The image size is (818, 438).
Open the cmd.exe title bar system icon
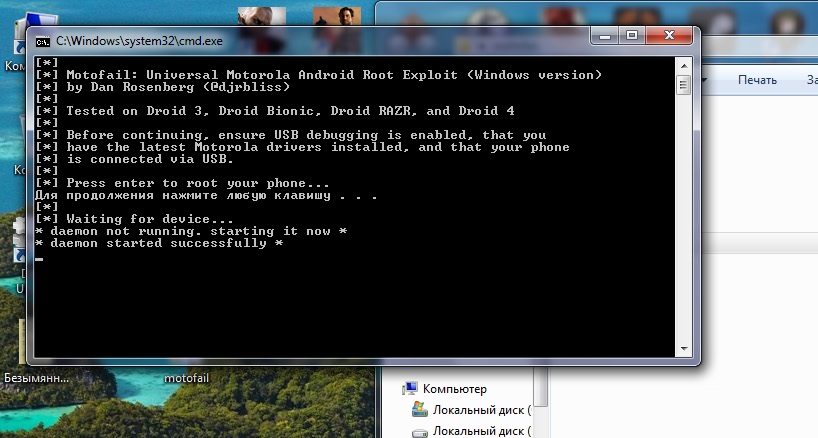pos(42,41)
